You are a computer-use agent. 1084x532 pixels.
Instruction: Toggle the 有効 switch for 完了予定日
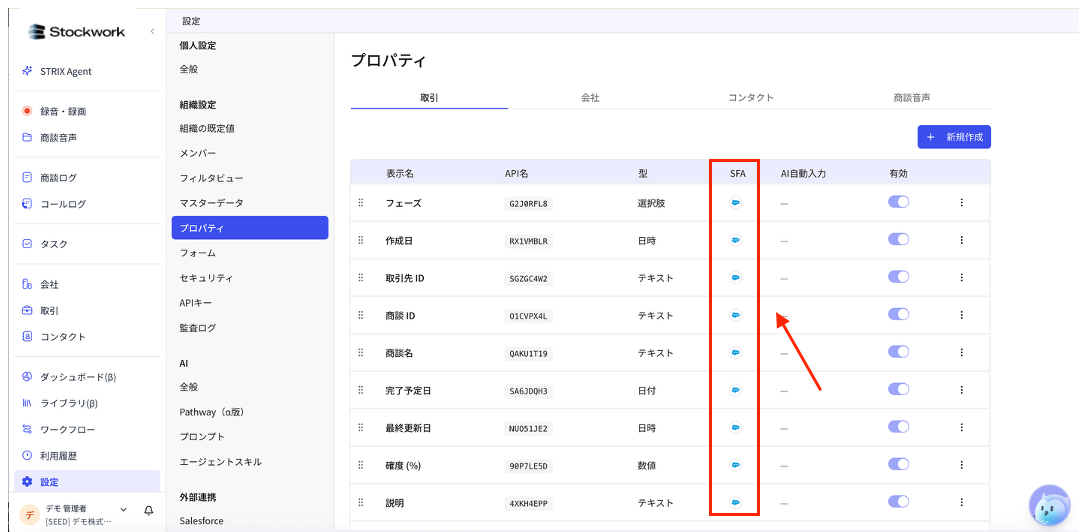tap(898, 389)
